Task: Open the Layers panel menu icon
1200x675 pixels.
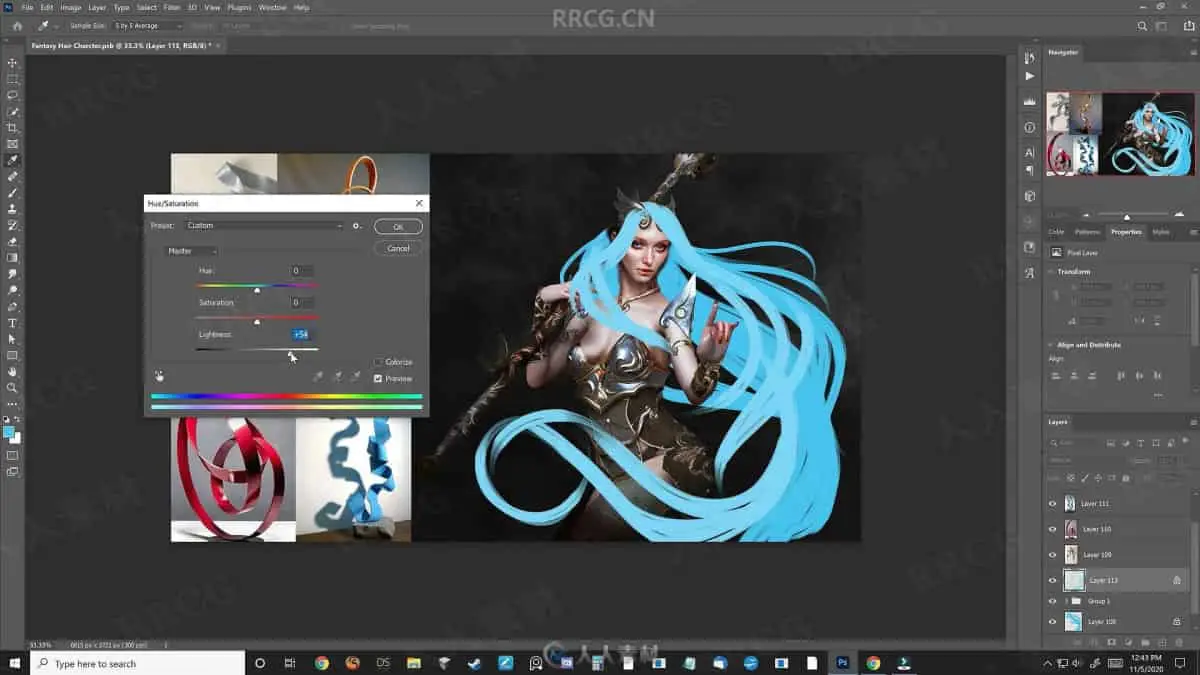Action: click(x=1193, y=422)
